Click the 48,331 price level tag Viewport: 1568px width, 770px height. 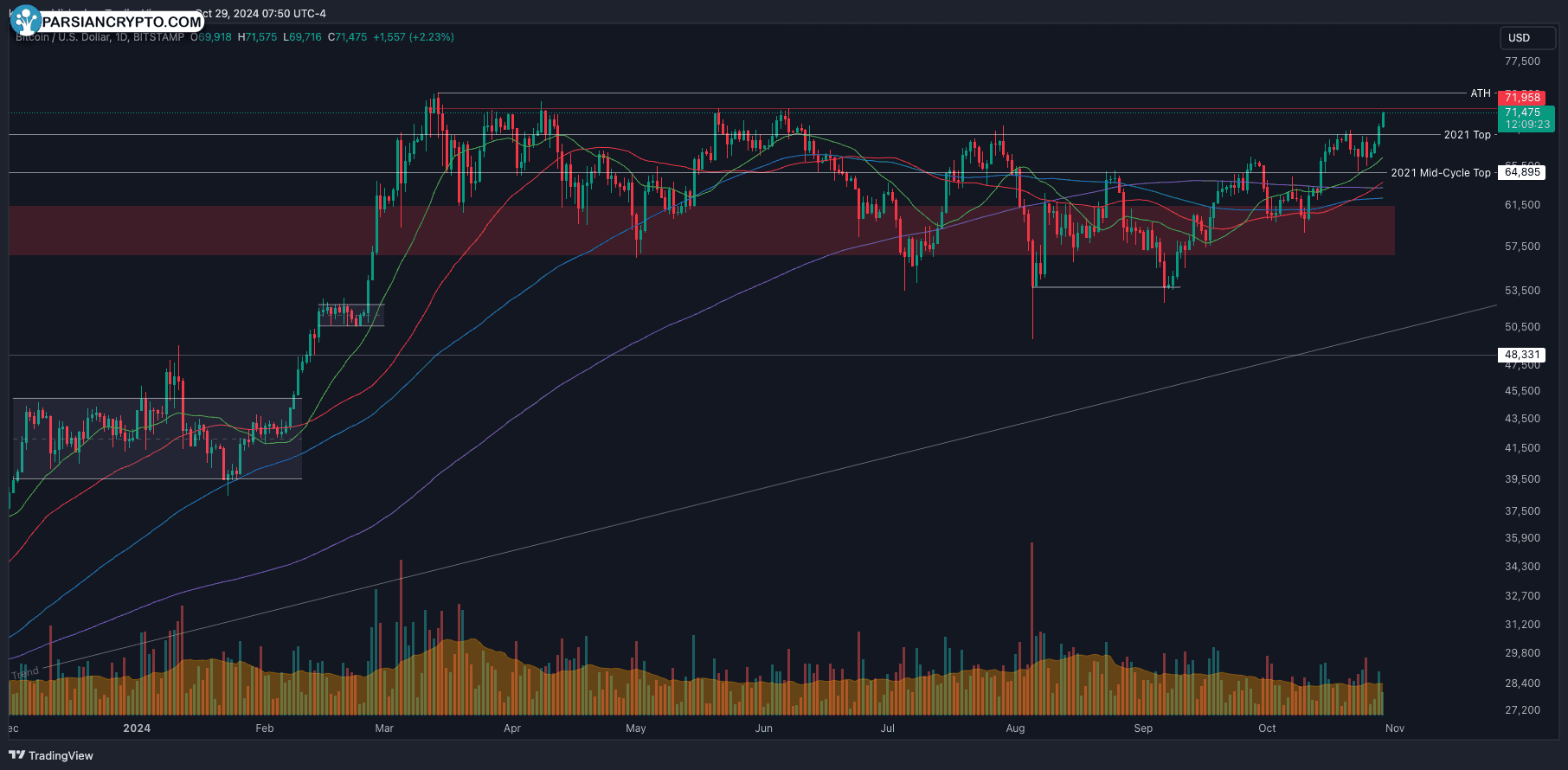coord(1522,355)
